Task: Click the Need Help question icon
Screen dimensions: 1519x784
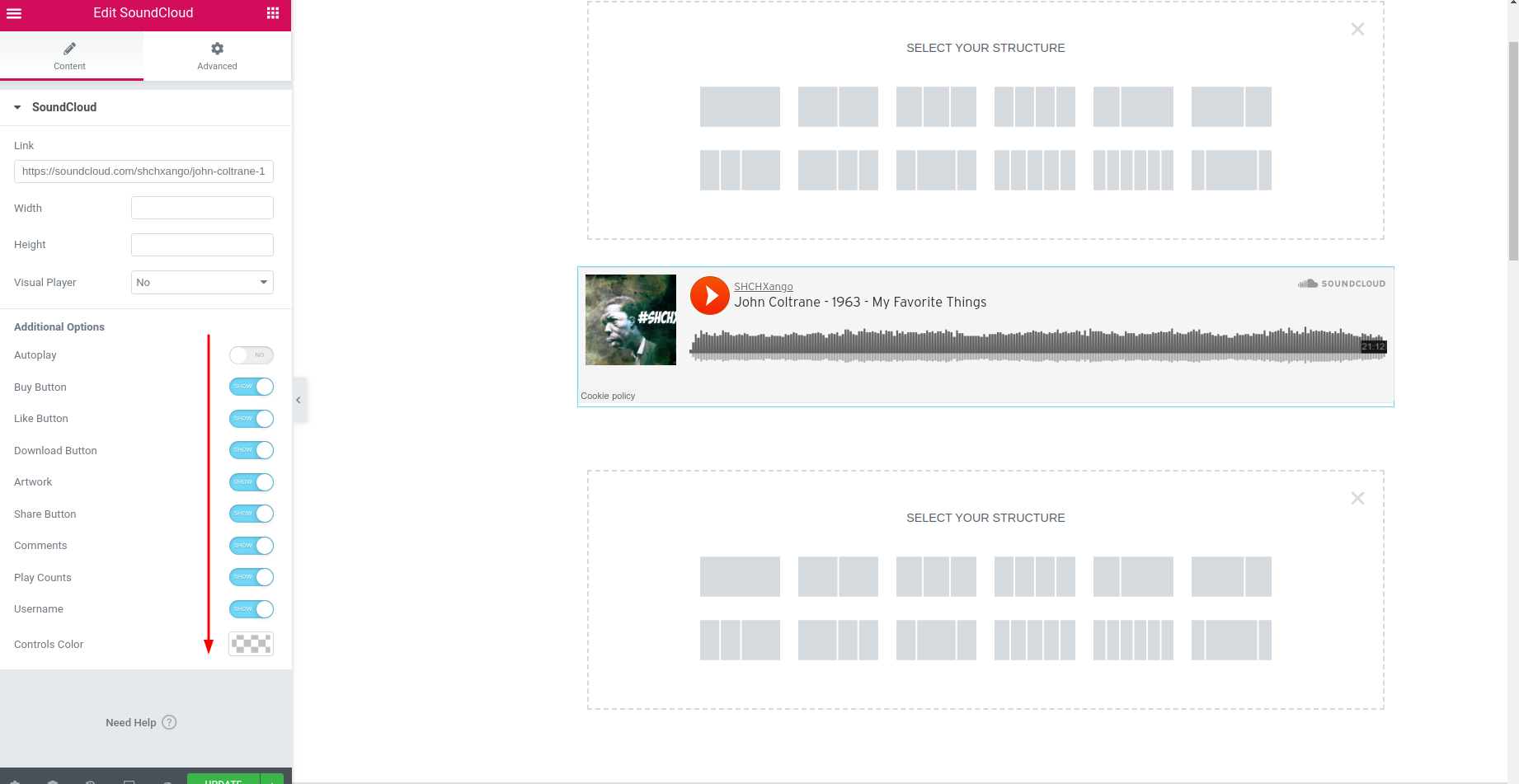Action: click(x=169, y=722)
